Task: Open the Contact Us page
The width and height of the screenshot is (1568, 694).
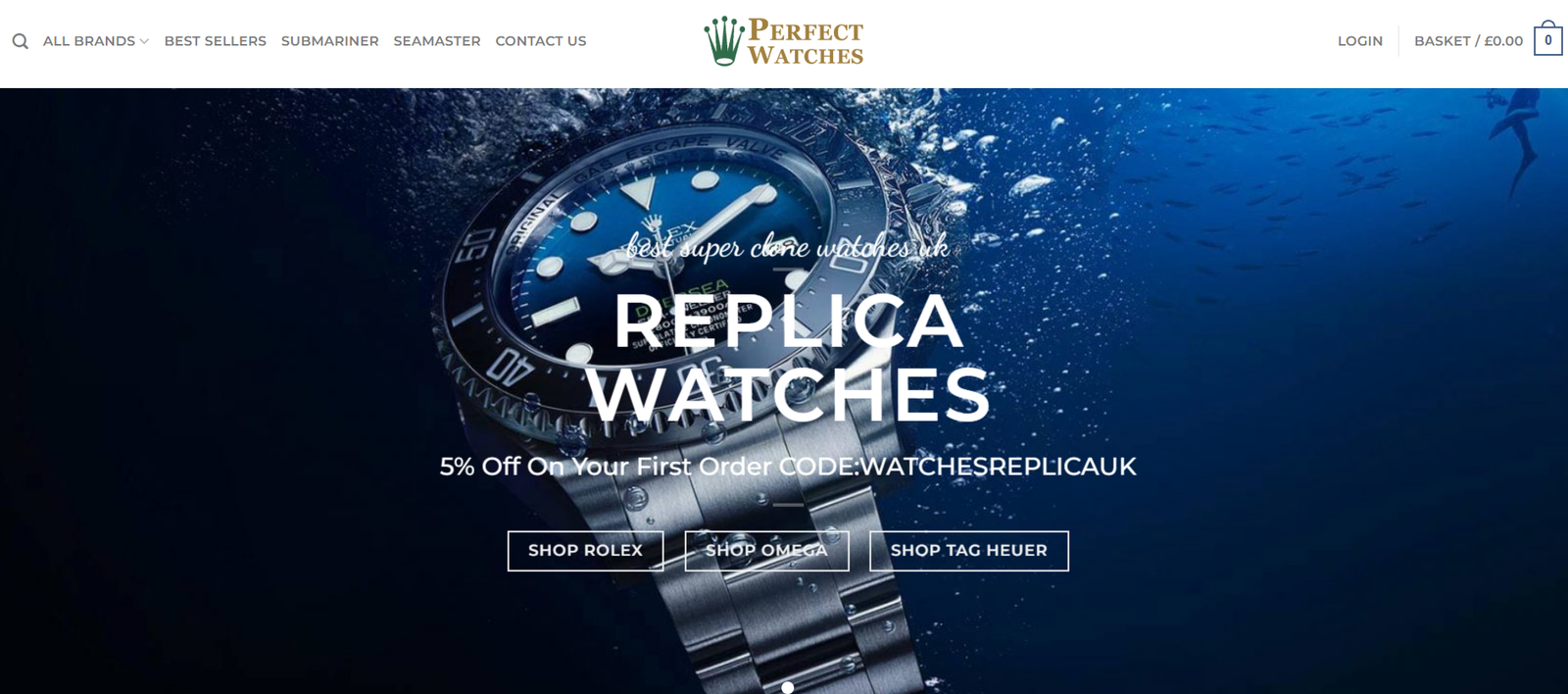Action: tap(541, 41)
